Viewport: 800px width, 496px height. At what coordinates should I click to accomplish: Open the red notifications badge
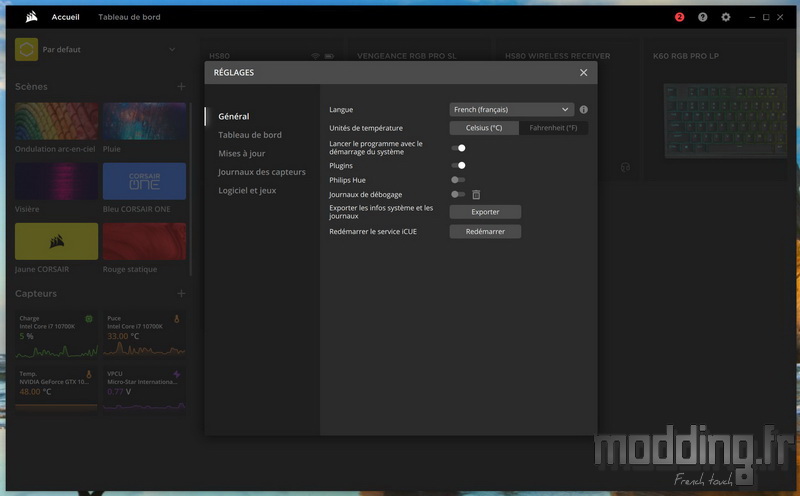pos(679,17)
